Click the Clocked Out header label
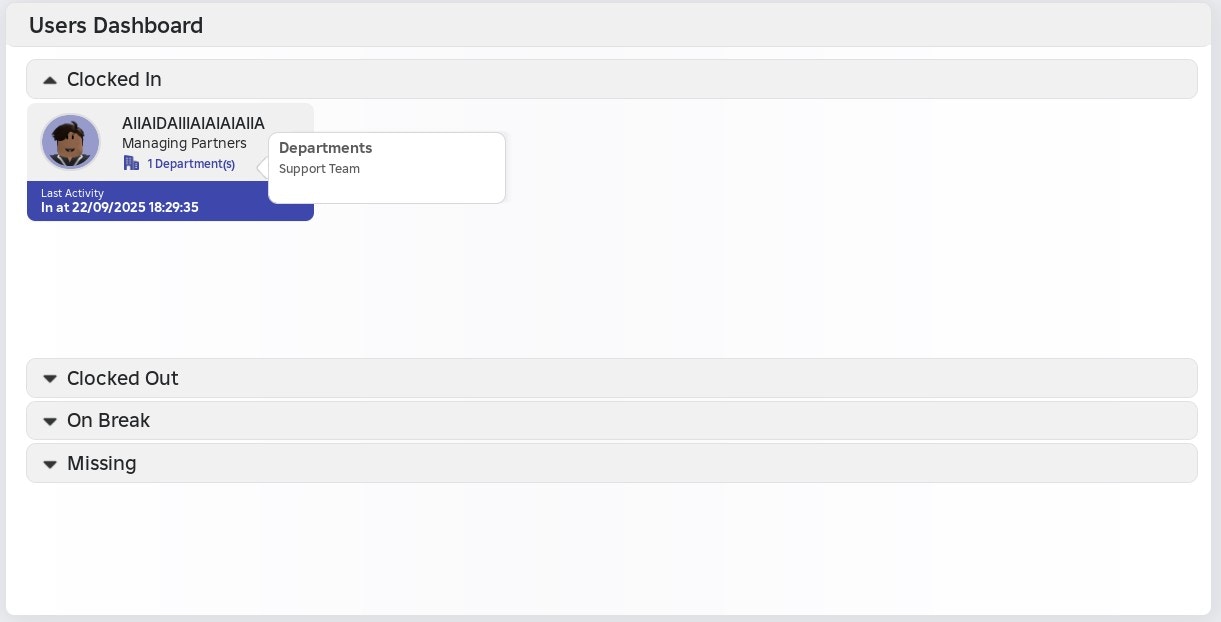The image size is (1221, 622). click(x=123, y=378)
